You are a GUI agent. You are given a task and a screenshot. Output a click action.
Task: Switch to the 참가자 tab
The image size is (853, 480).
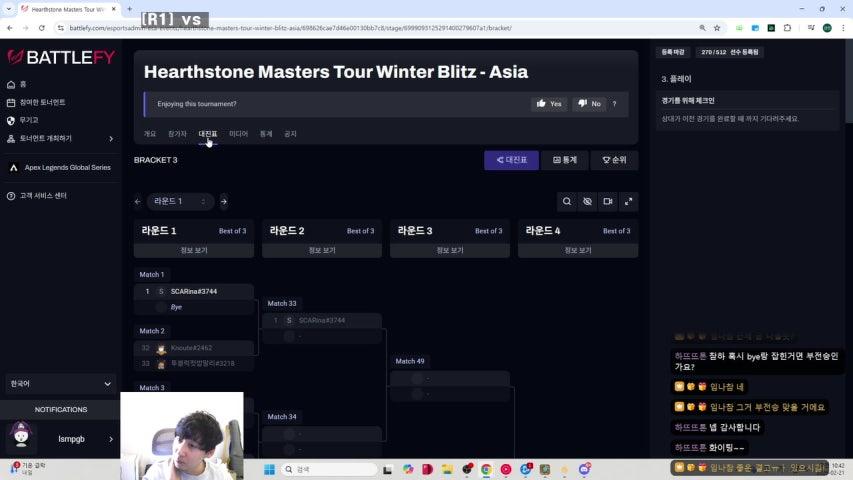pyautogui.click(x=177, y=134)
